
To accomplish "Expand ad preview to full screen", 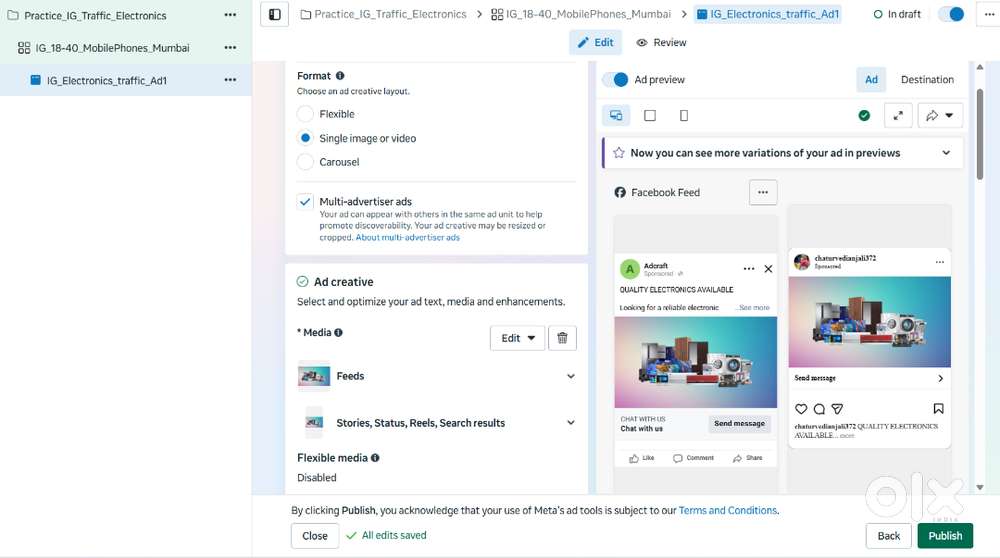I will point(898,116).
